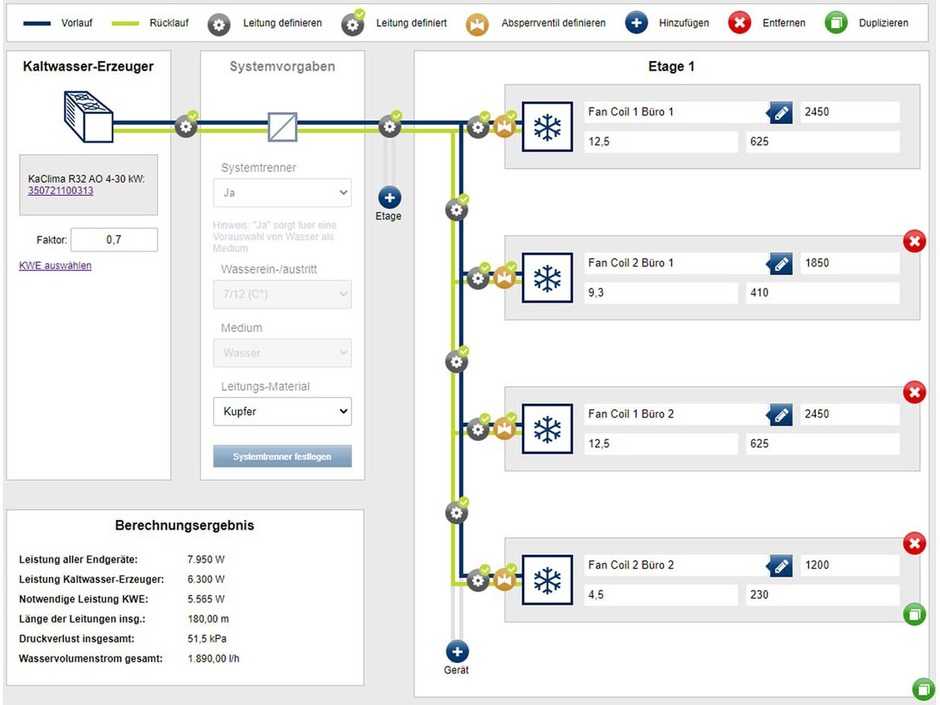Duplicate the whole Etage 1 floor
Screen dimensions: 940x705
coord(924,689)
